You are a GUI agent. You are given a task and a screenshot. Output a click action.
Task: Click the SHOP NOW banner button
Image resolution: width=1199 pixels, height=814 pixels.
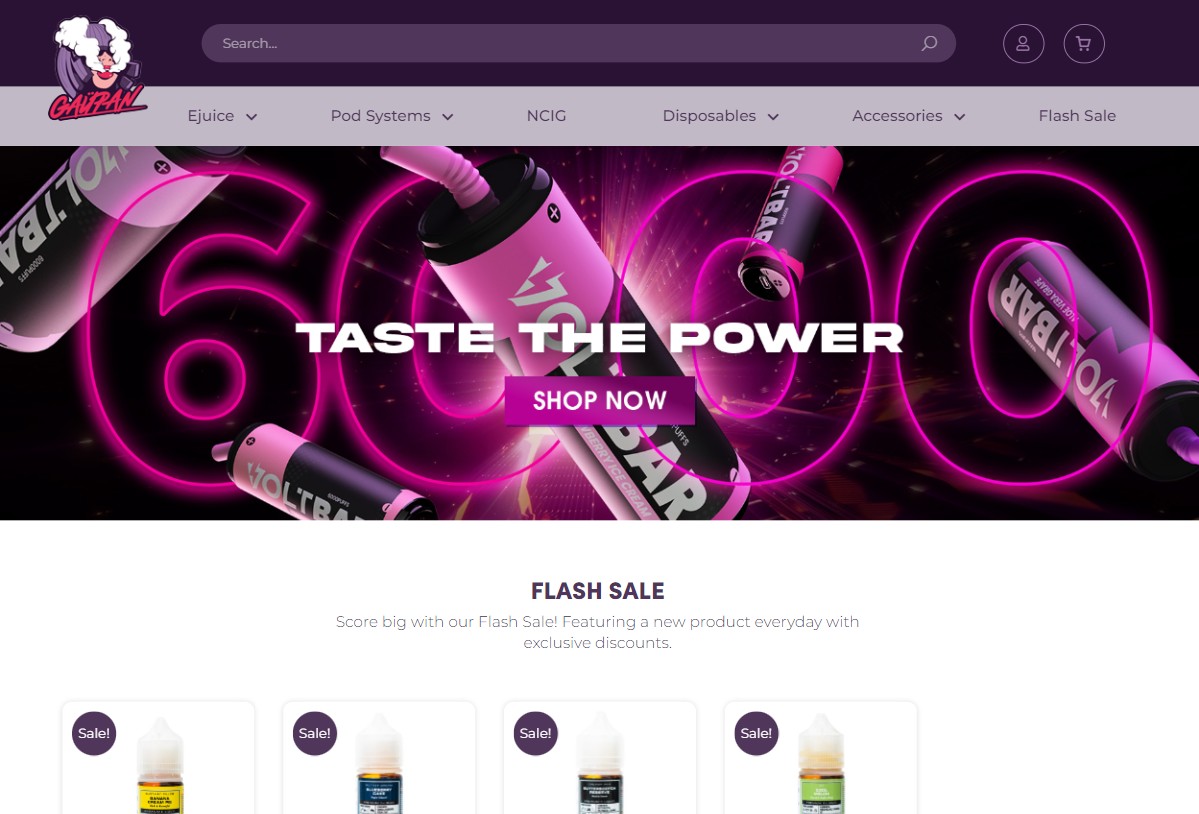pos(600,401)
